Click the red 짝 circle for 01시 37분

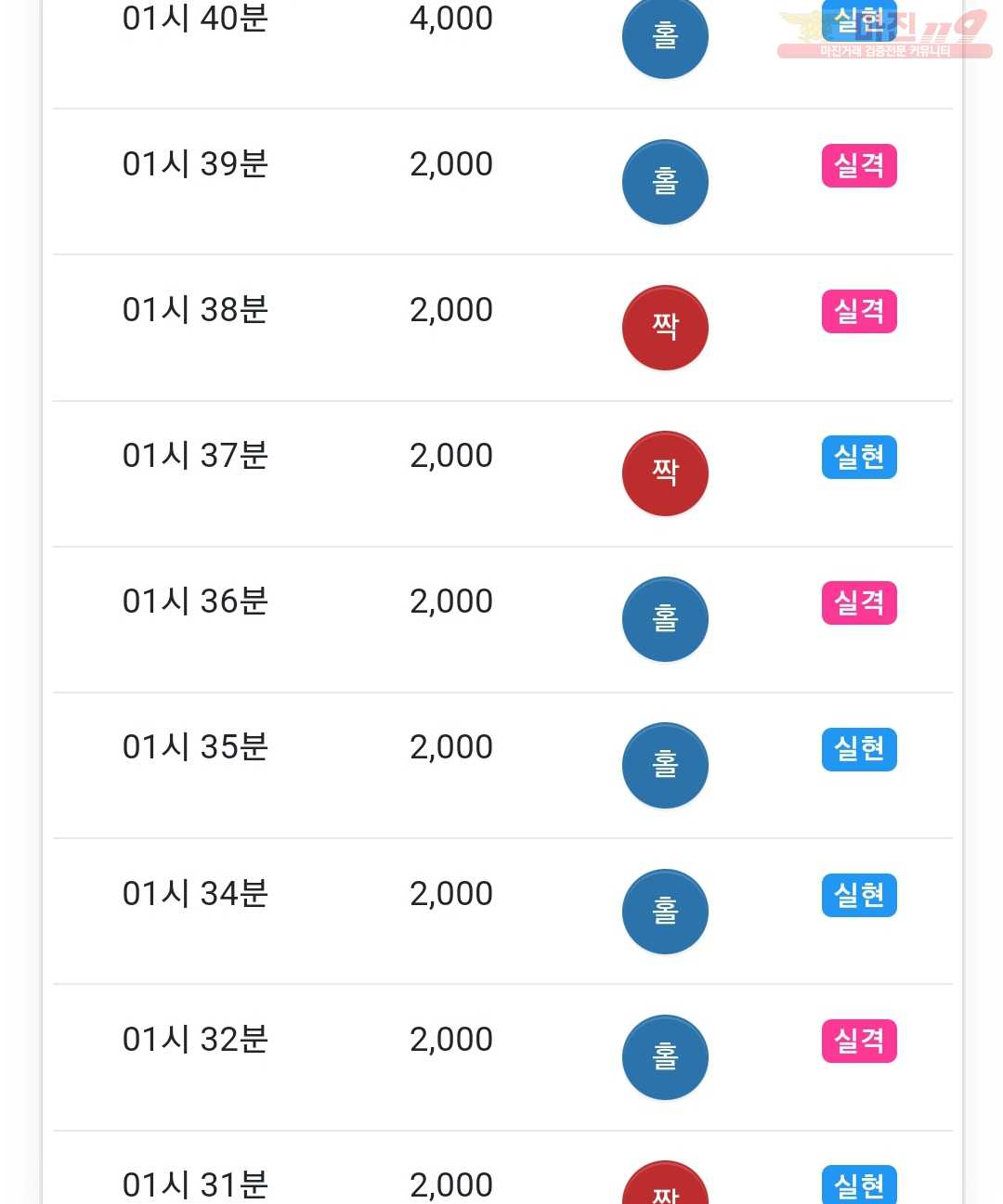click(665, 473)
